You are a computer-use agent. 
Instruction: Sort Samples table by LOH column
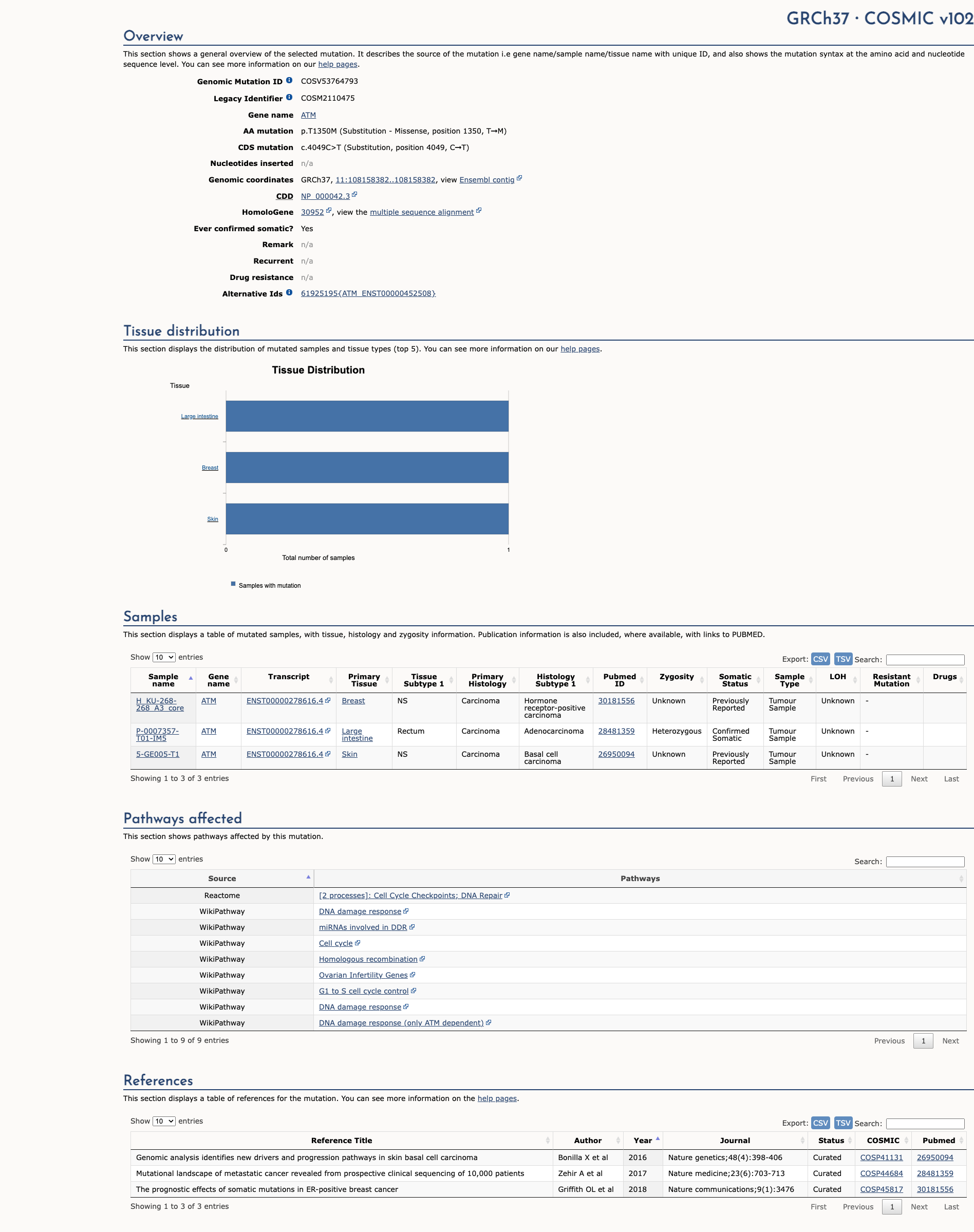[x=838, y=680]
